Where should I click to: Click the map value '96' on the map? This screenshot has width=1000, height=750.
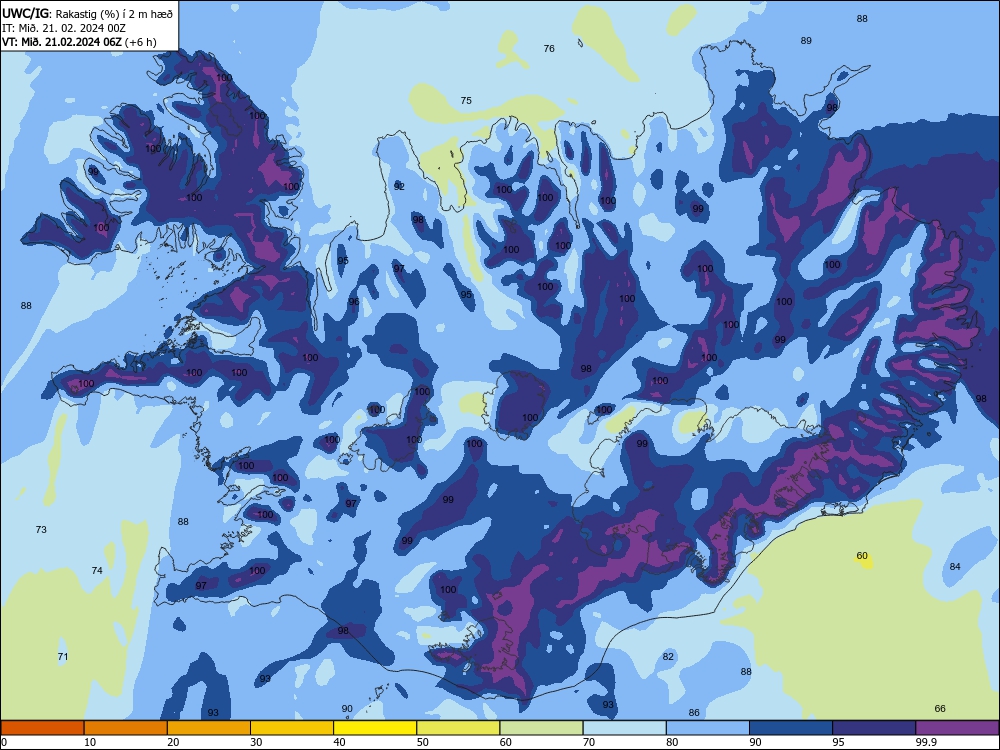coord(354,302)
